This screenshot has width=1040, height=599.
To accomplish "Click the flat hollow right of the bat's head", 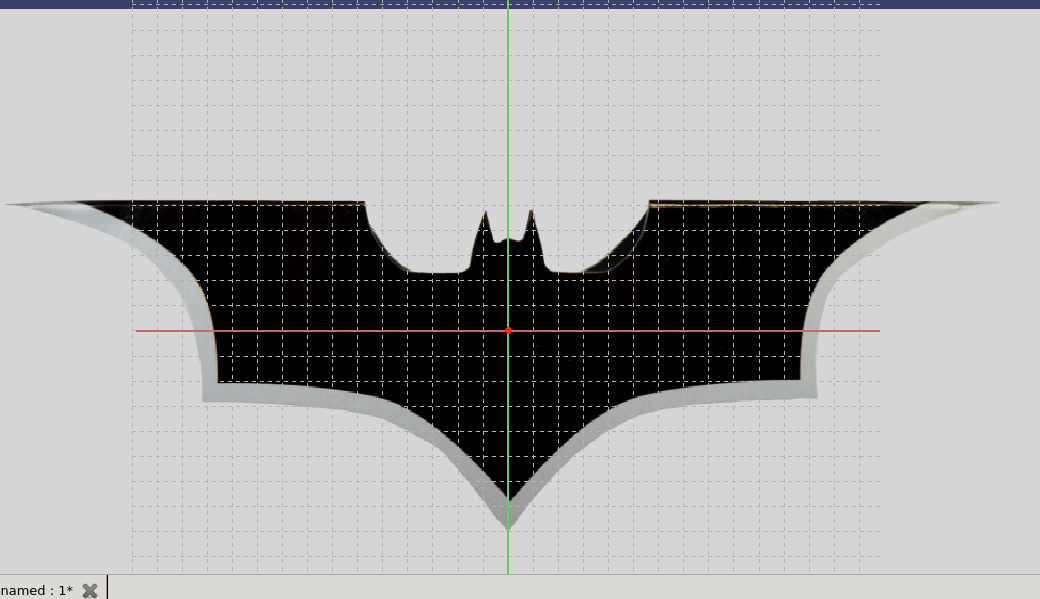I will click(570, 271).
